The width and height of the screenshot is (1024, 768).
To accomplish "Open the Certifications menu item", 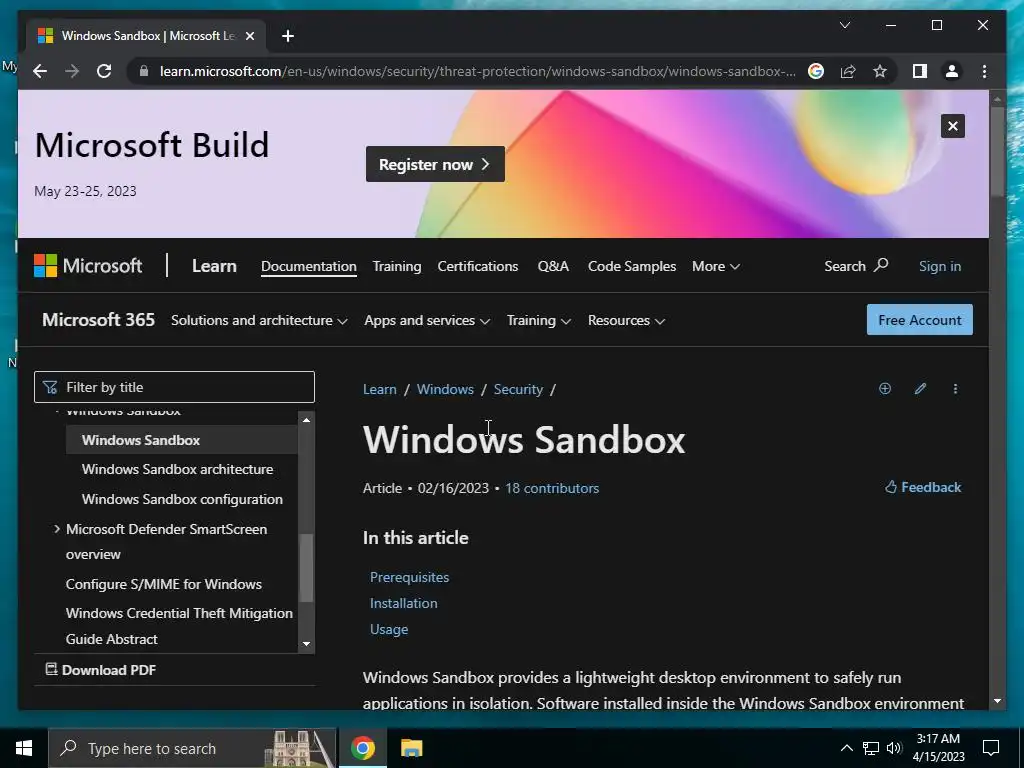I will [478, 266].
